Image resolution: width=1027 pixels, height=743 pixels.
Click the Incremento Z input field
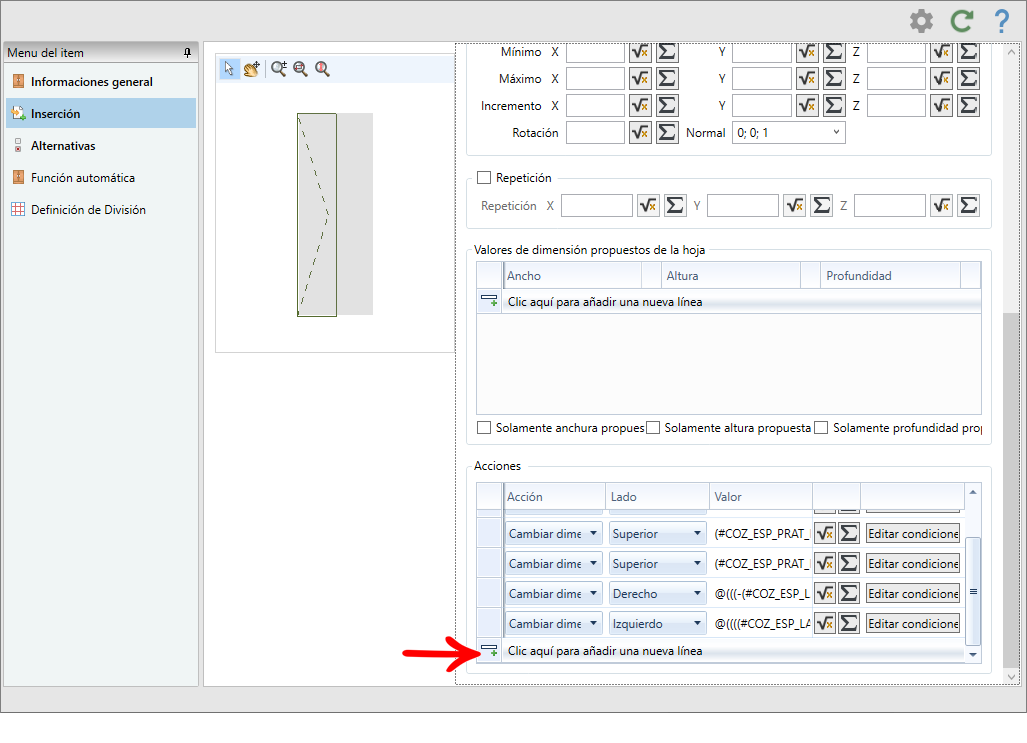[x=896, y=105]
